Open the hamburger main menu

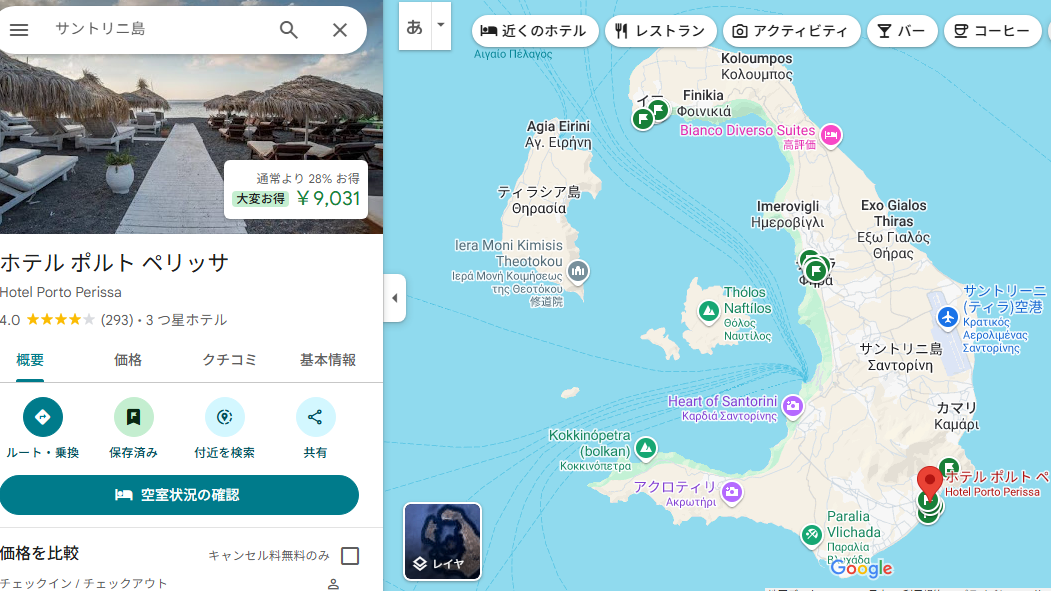tap(19, 30)
